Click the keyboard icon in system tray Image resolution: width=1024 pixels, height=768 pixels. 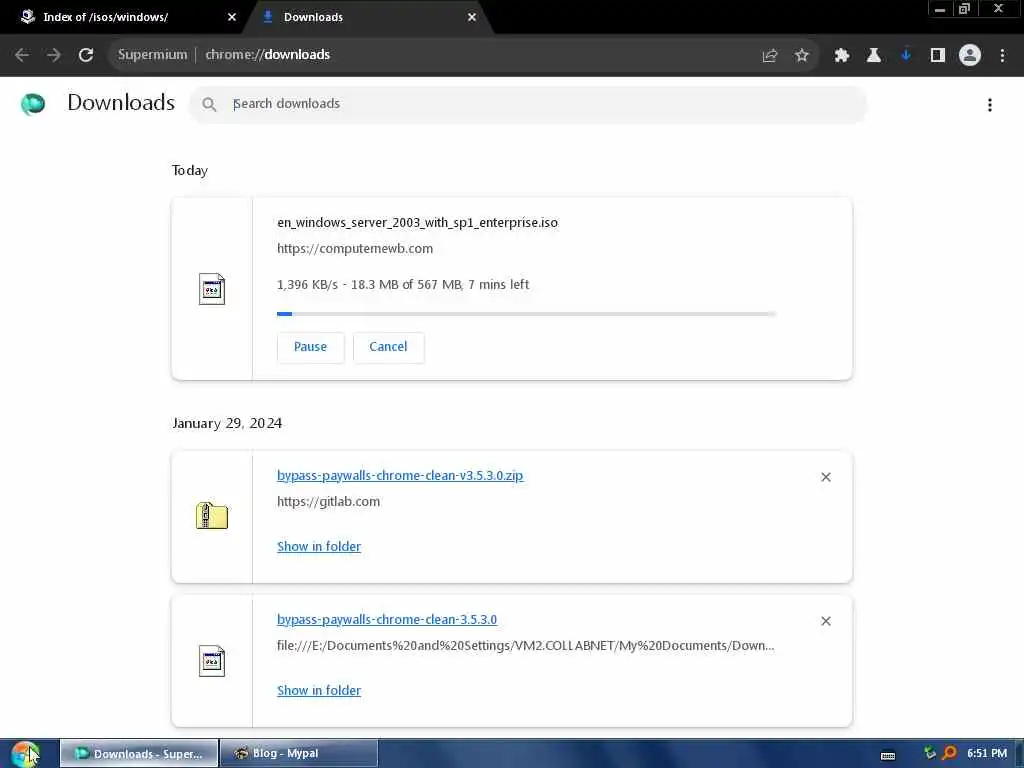pos(888,756)
